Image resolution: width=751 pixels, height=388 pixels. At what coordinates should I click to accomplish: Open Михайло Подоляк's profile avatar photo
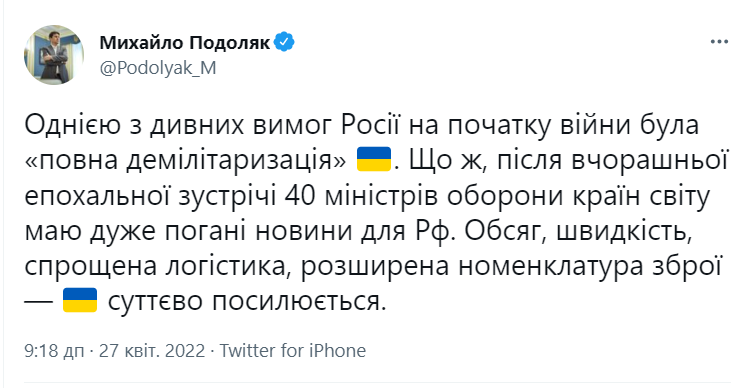coord(54,55)
